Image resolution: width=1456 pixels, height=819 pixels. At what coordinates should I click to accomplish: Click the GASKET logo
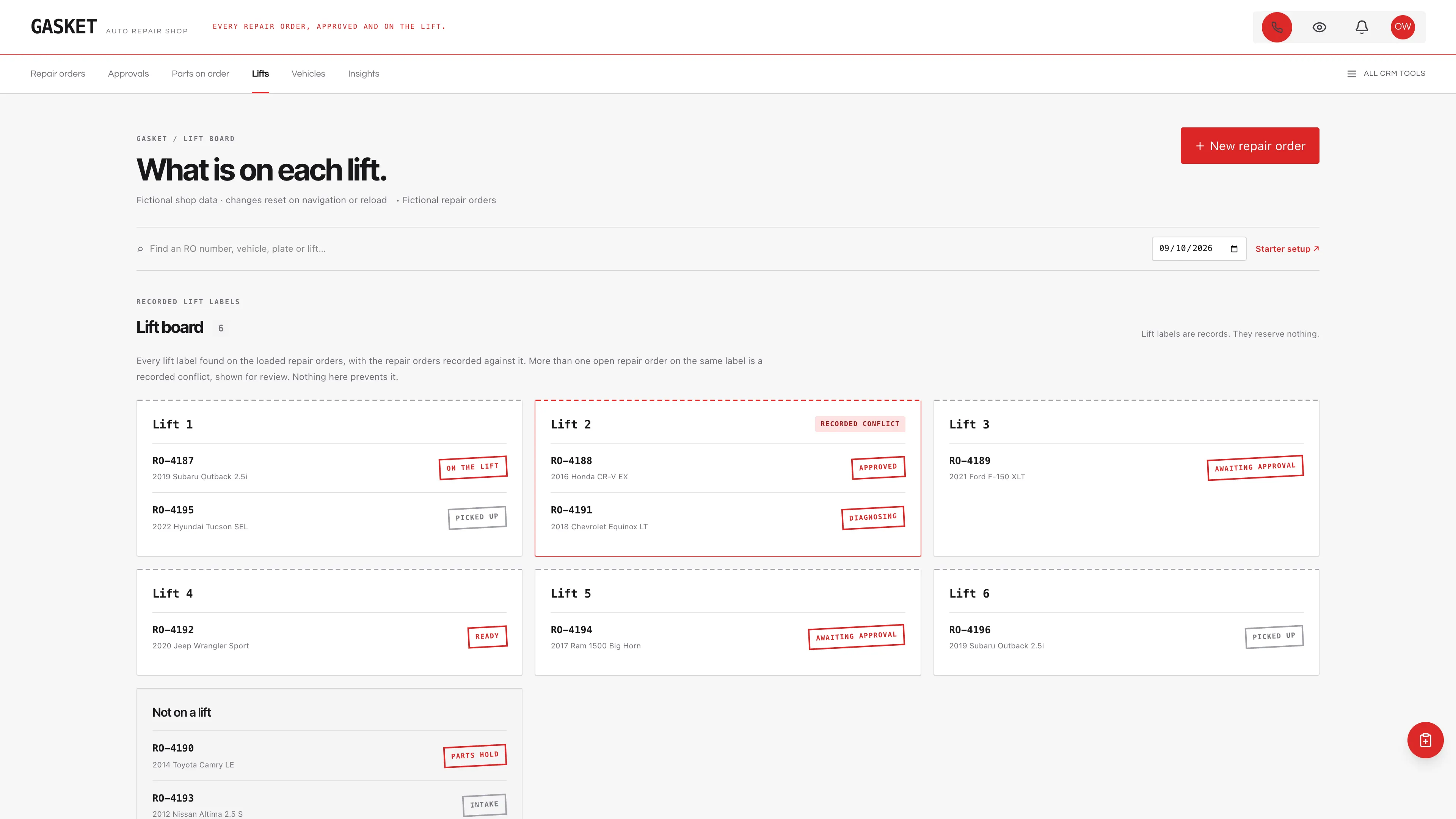tap(64, 27)
